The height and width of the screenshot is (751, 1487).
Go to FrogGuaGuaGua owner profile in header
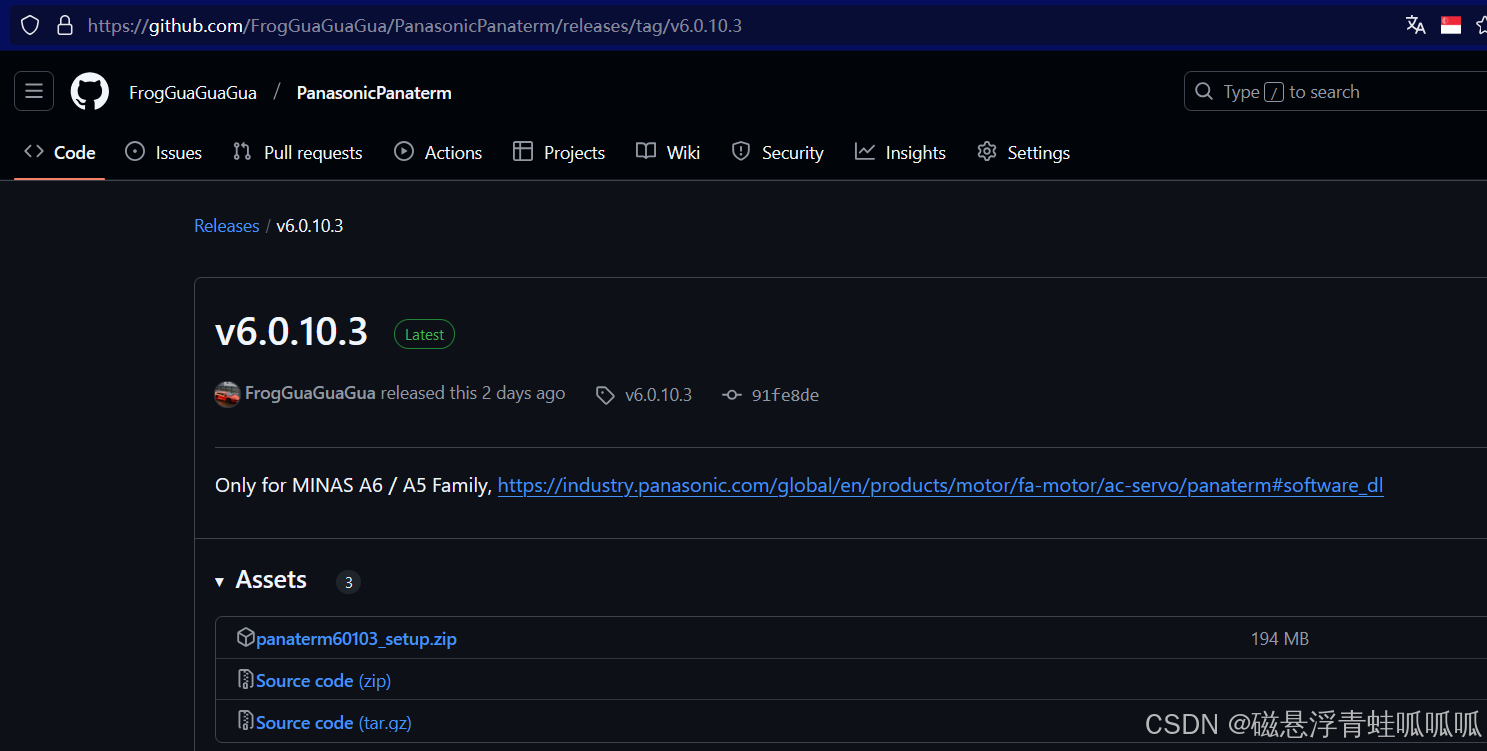(x=193, y=92)
